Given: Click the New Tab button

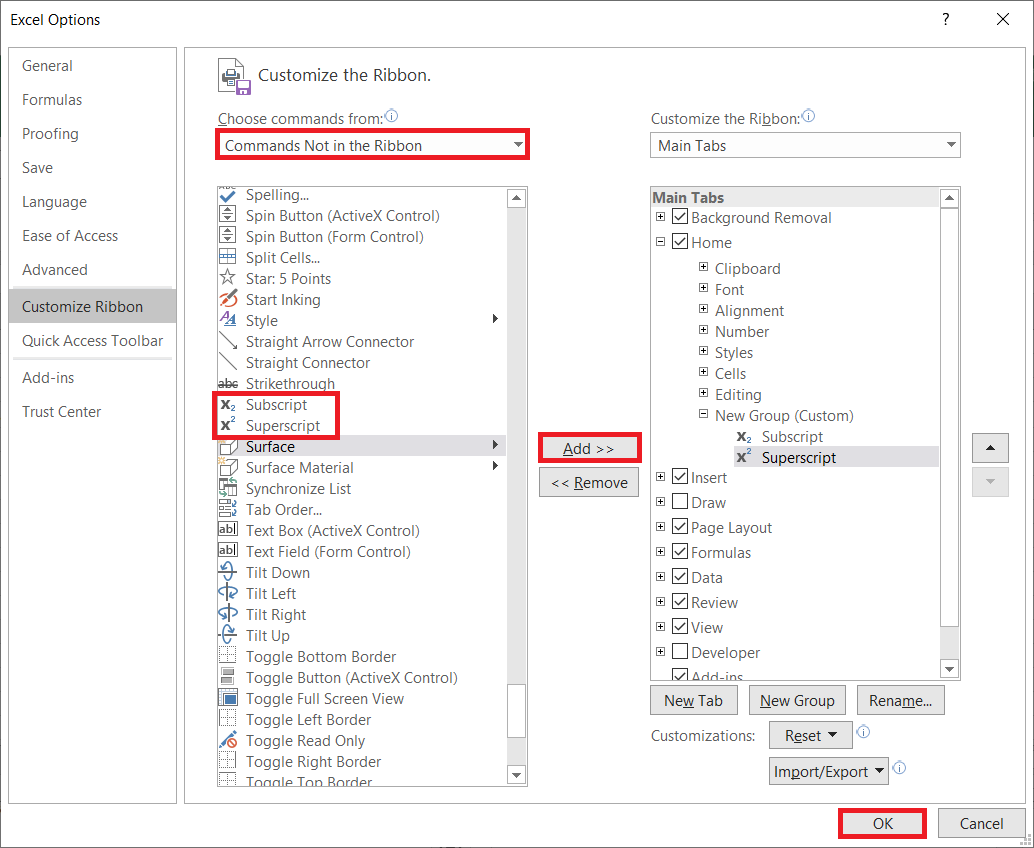Looking at the screenshot, I should coord(693,700).
